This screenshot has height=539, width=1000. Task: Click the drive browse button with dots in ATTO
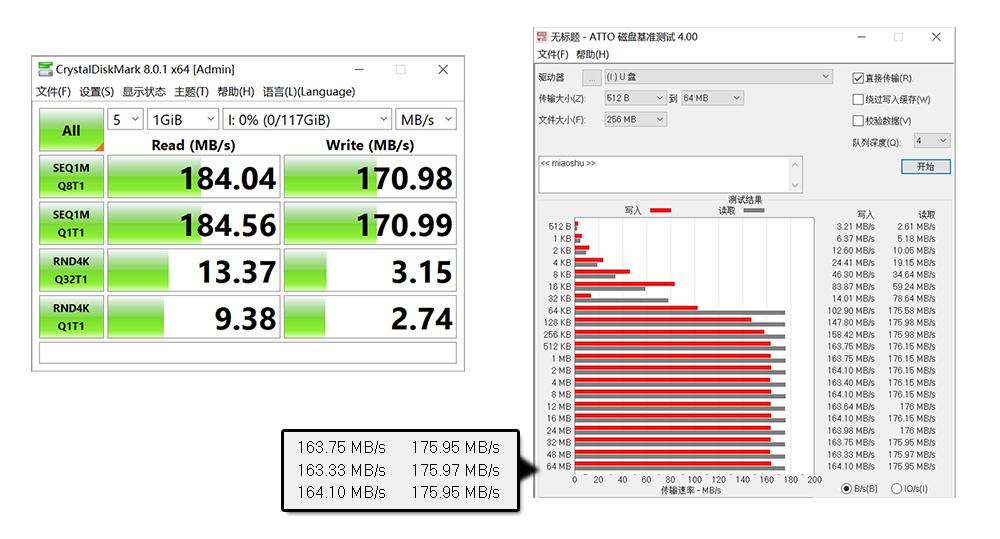click(592, 77)
